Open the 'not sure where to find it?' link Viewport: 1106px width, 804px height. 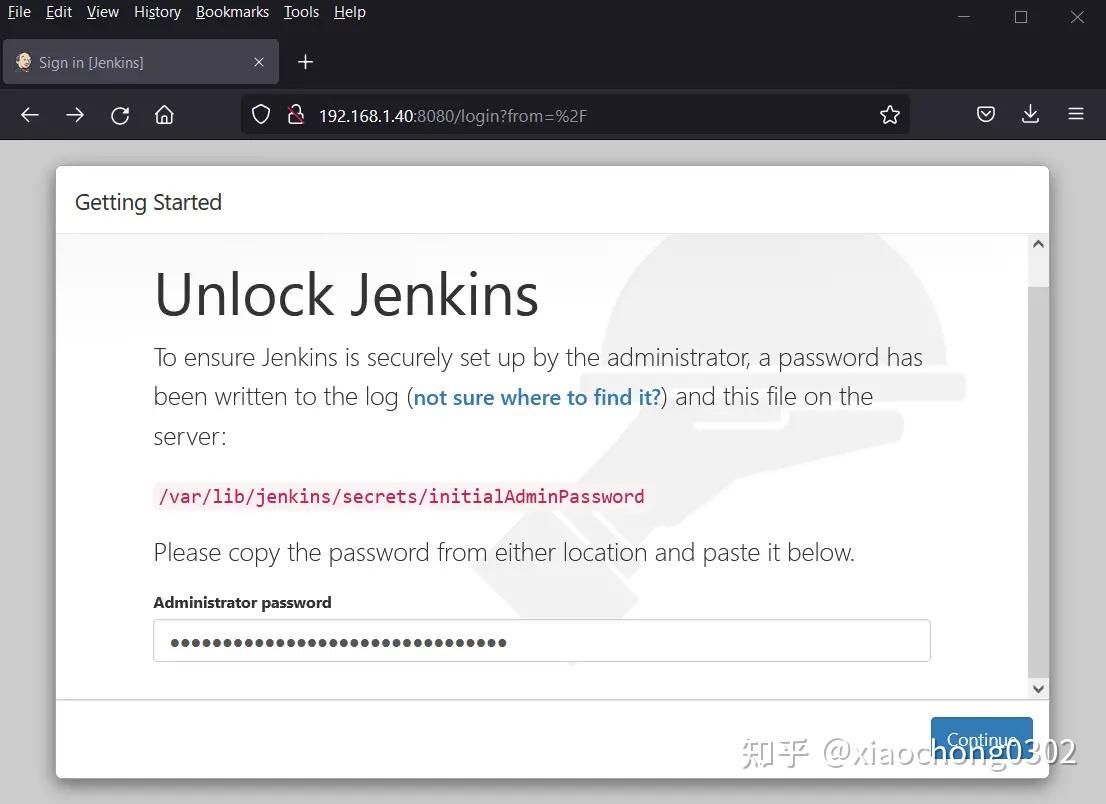coord(536,396)
